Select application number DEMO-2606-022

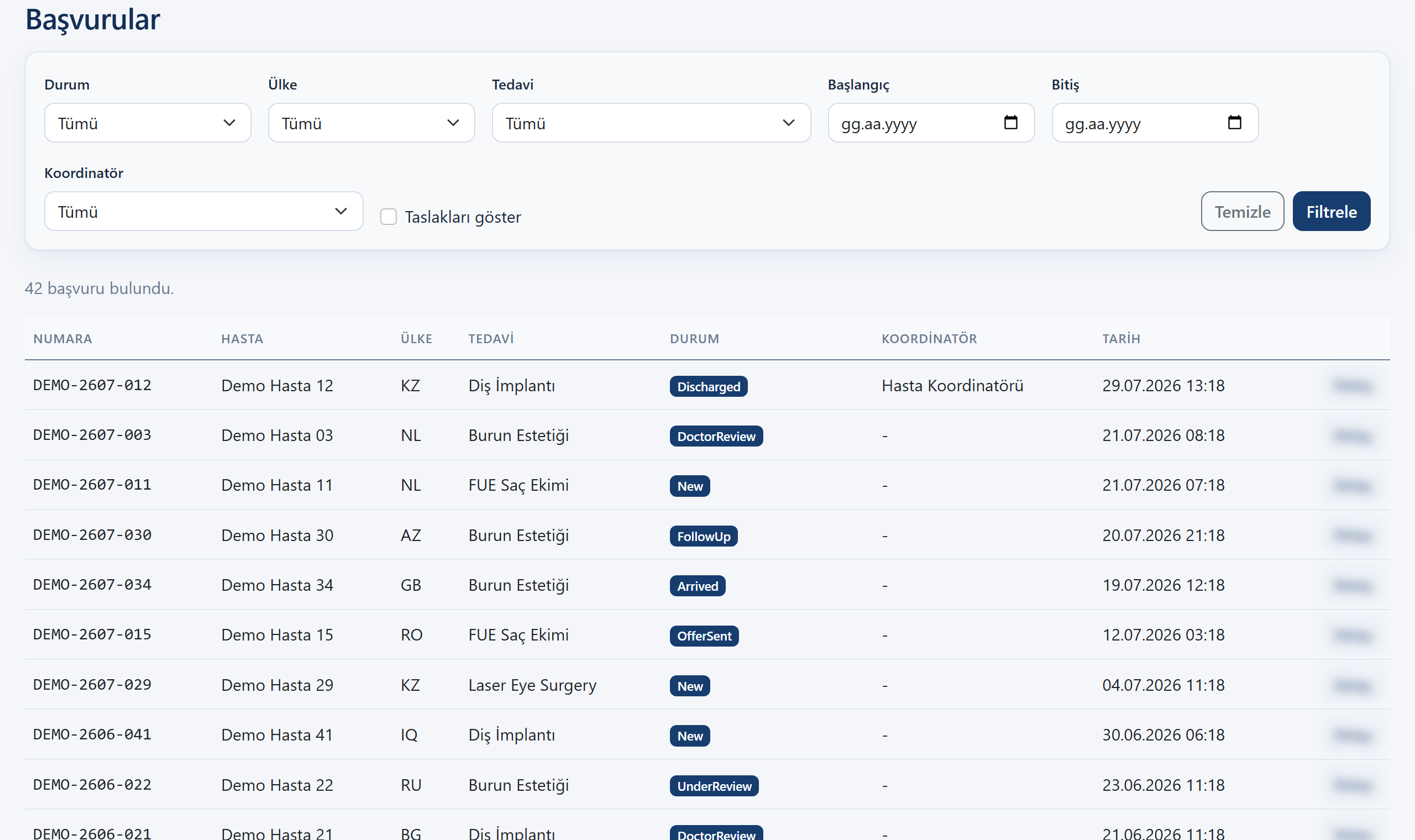(x=92, y=785)
